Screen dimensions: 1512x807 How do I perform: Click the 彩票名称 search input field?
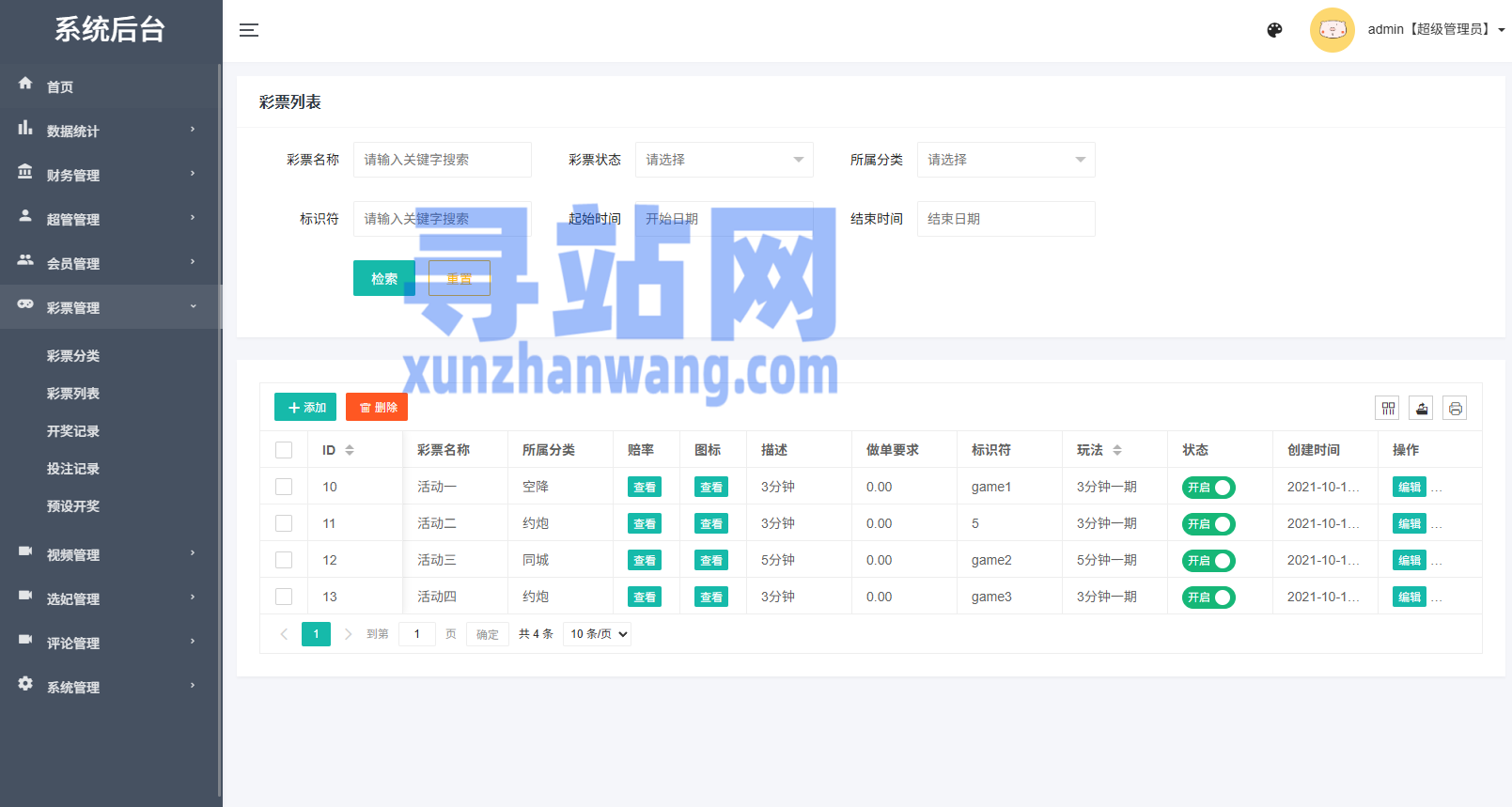pos(442,160)
